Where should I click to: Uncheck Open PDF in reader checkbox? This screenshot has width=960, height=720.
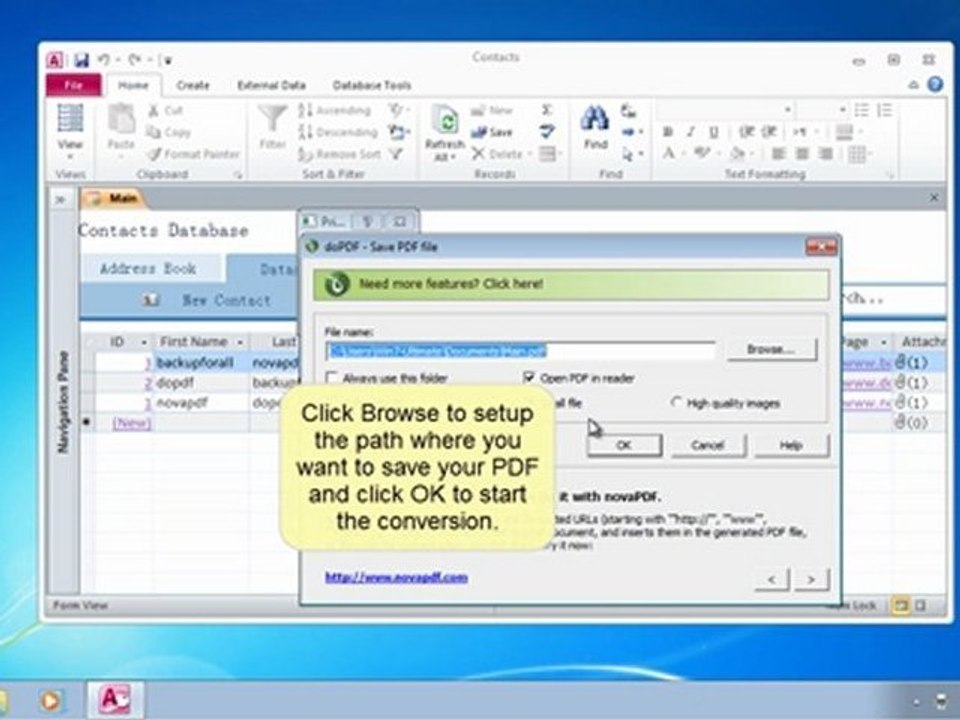point(528,377)
